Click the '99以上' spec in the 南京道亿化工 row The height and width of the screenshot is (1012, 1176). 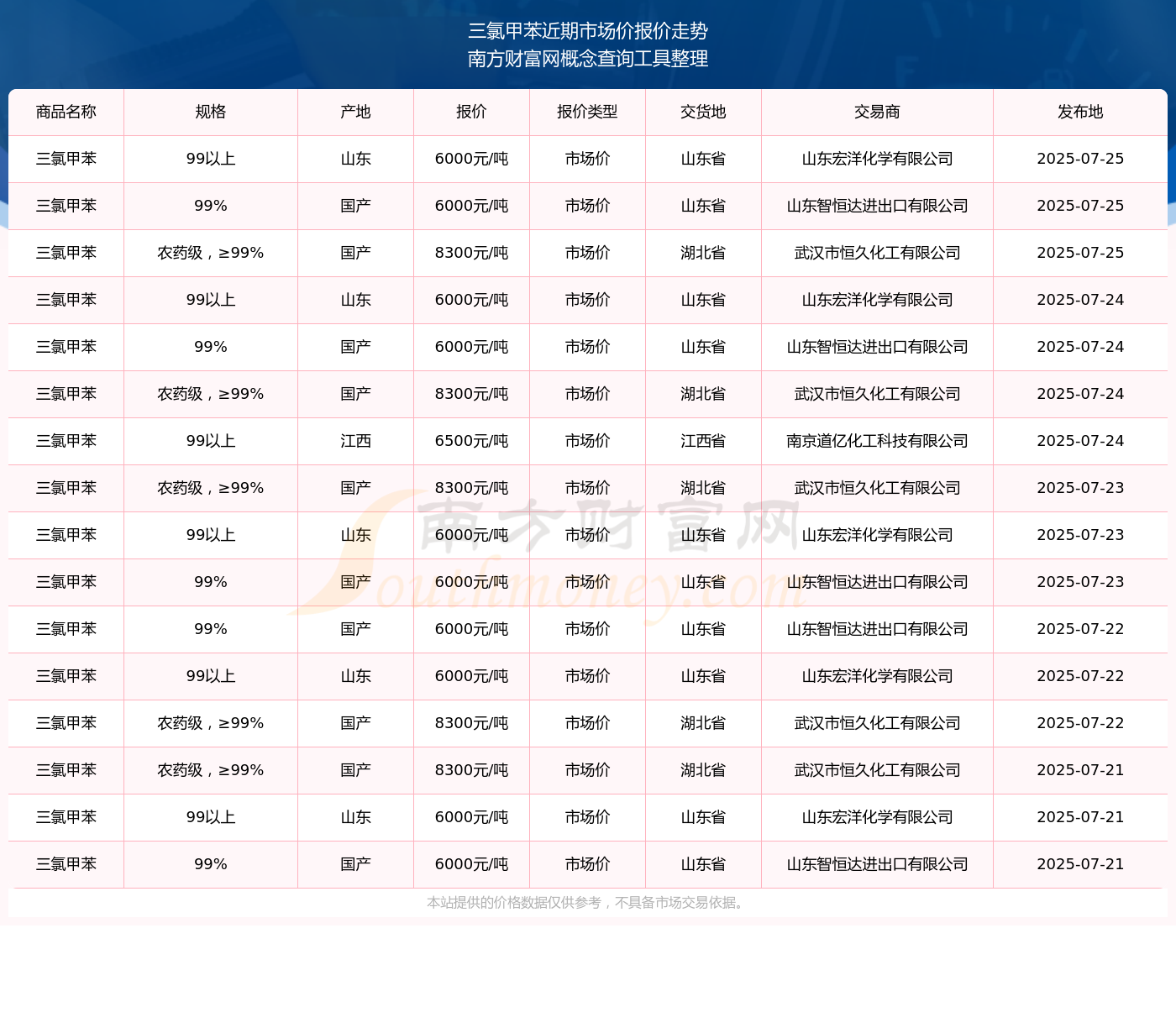211,441
